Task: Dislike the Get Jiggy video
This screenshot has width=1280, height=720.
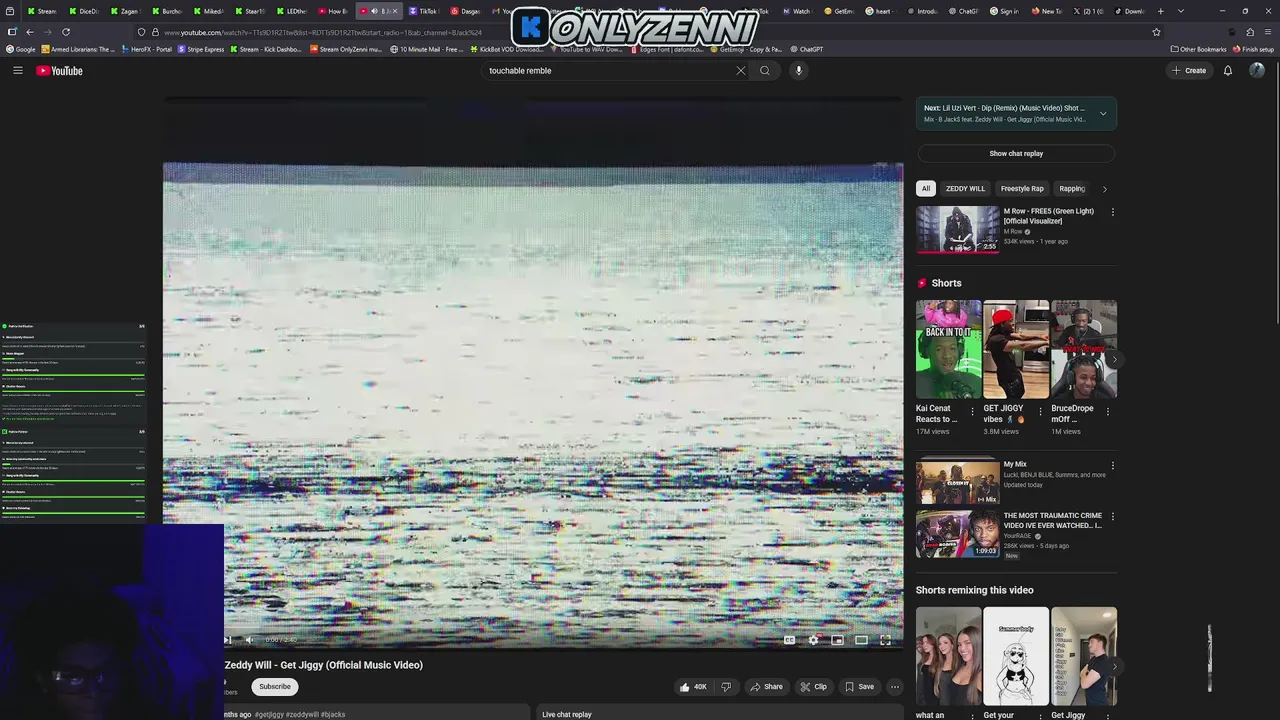Action: [x=726, y=687]
